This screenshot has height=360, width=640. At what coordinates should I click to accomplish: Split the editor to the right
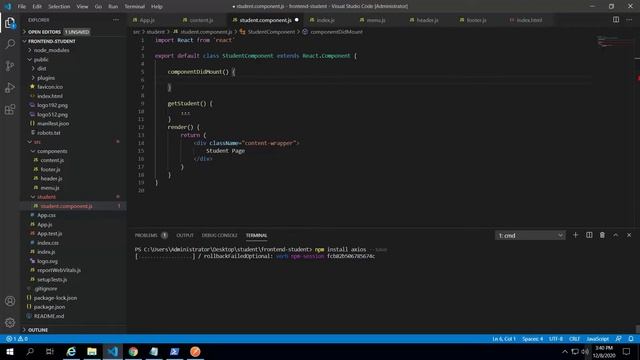(x=616, y=20)
